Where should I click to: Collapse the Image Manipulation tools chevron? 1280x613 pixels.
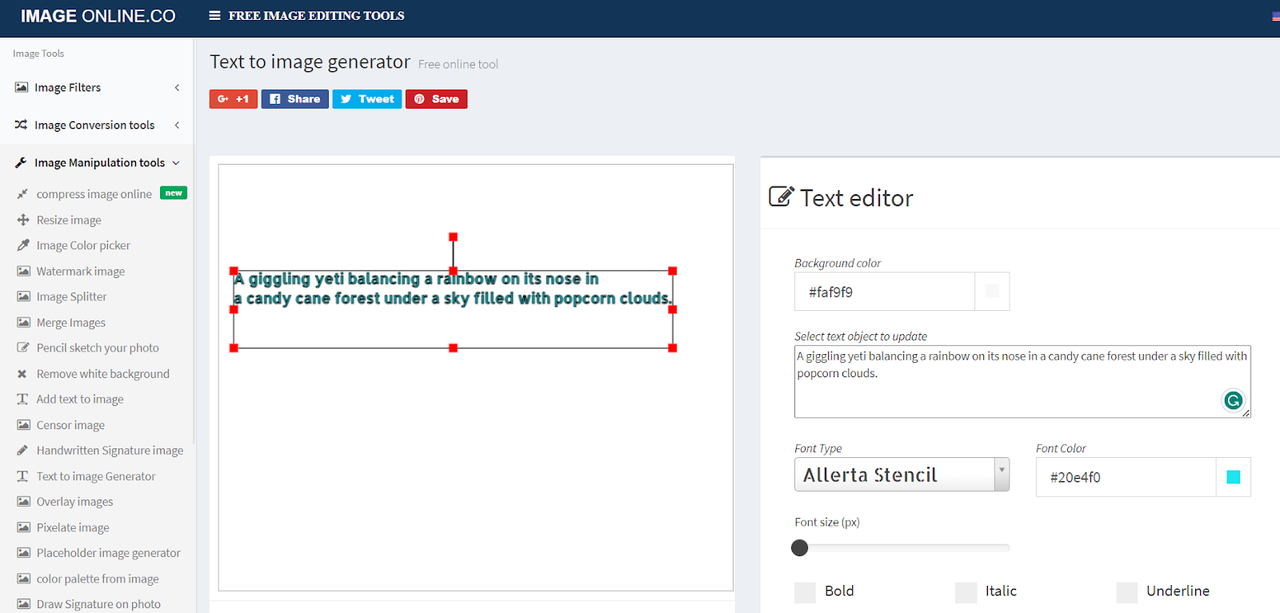[x=176, y=163]
